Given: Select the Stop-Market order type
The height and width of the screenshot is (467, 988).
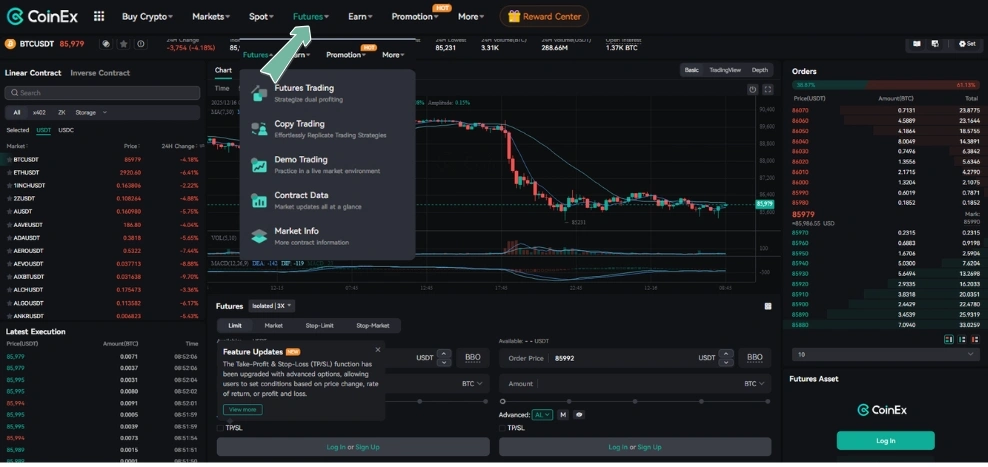Looking at the screenshot, I should click(x=372, y=326).
